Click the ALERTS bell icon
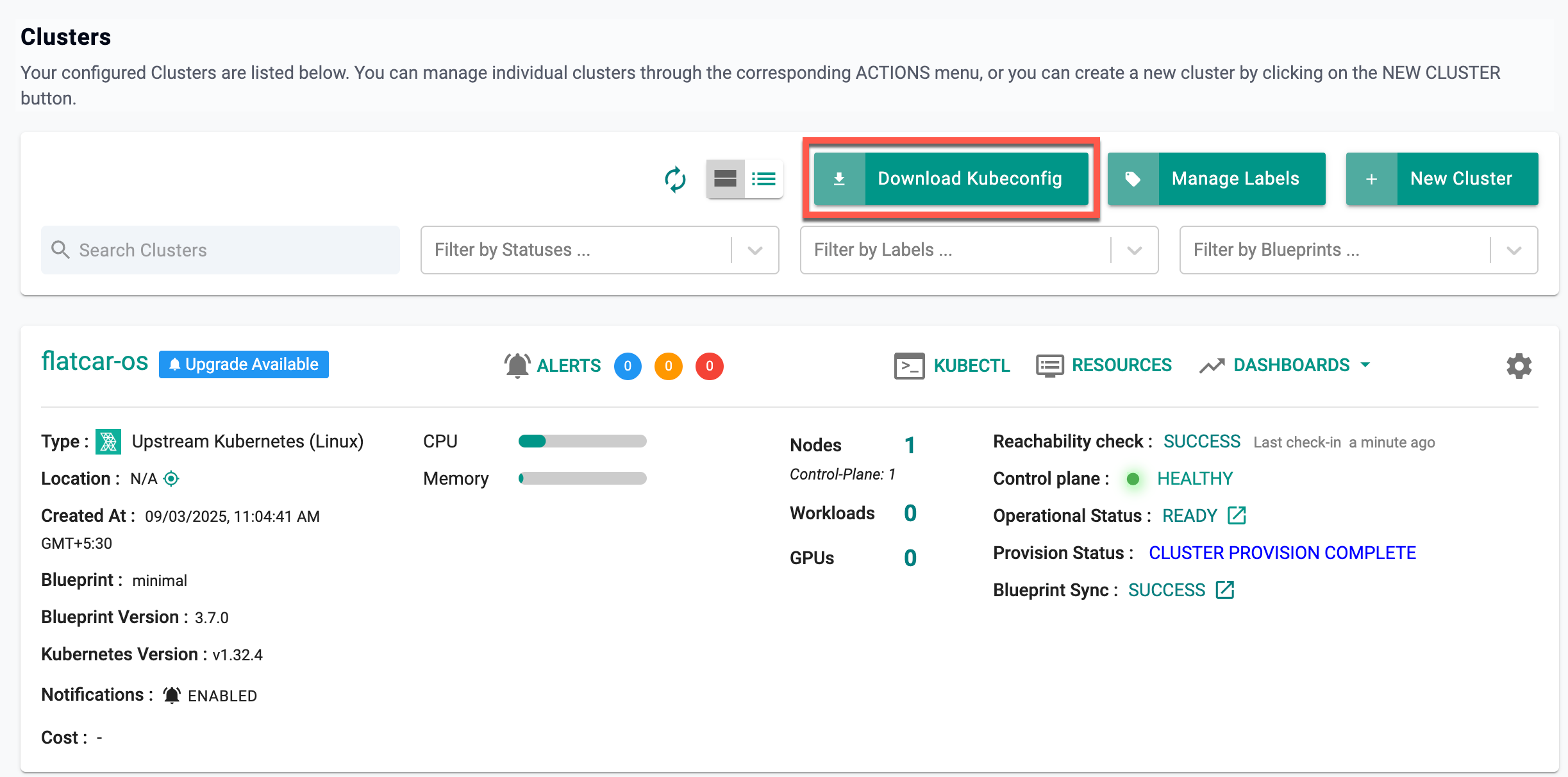The height and width of the screenshot is (777, 1568). [x=517, y=365]
